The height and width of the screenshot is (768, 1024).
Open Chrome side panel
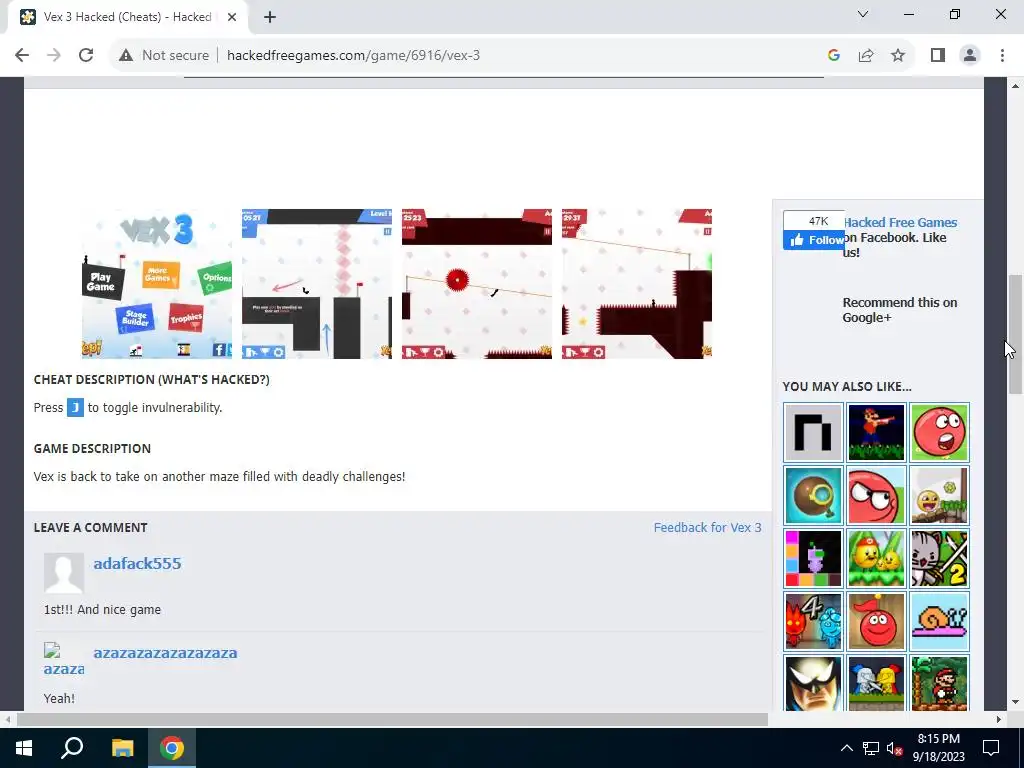[x=938, y=56]
